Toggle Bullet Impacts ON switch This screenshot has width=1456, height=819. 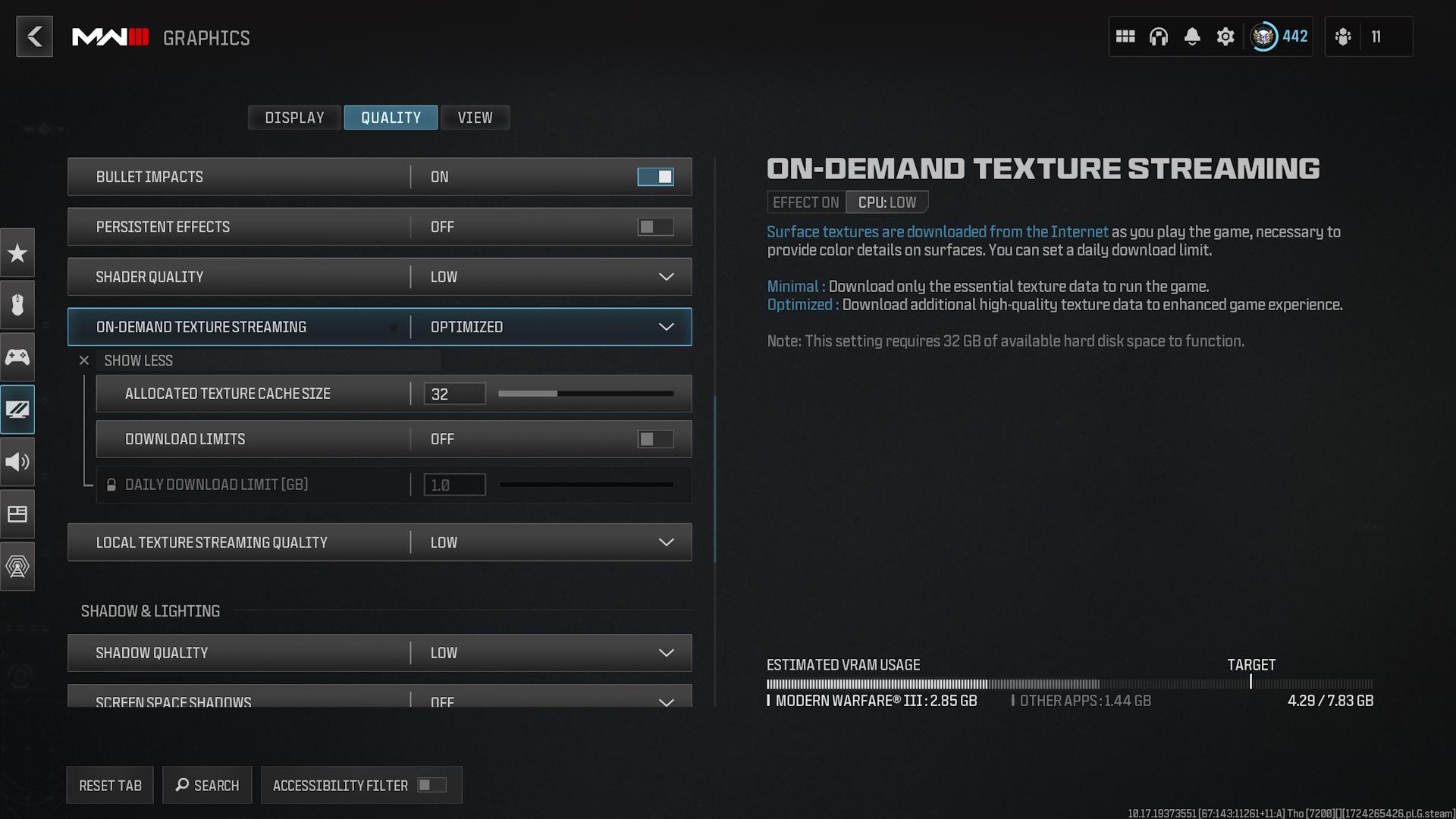coord(655,177)
